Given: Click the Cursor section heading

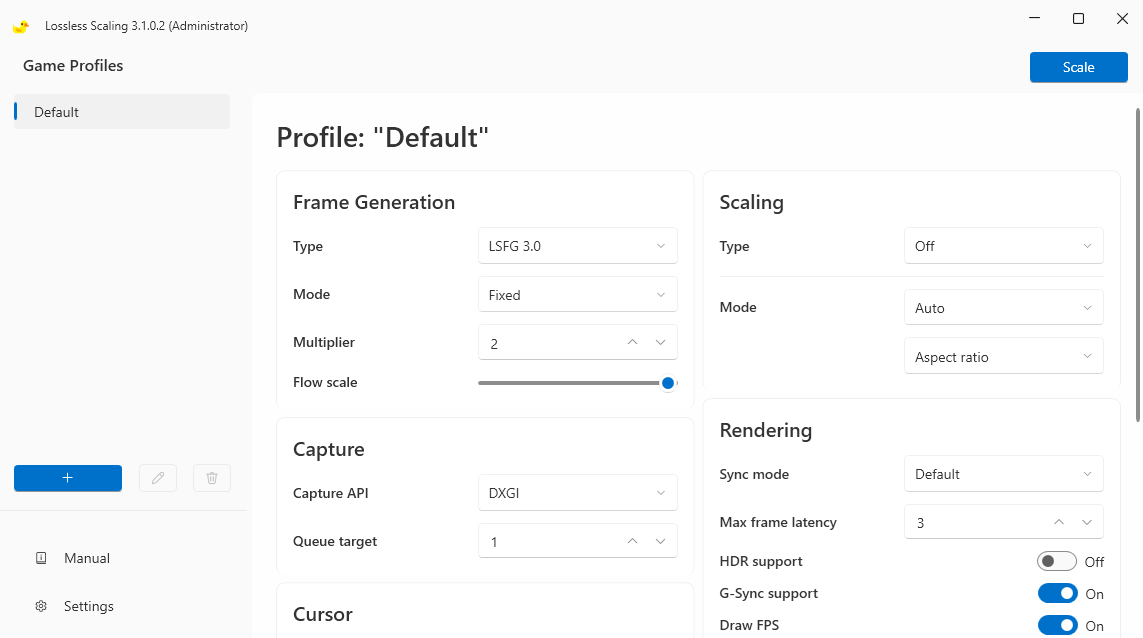Looking at the screenshot, I should [323, 614].
